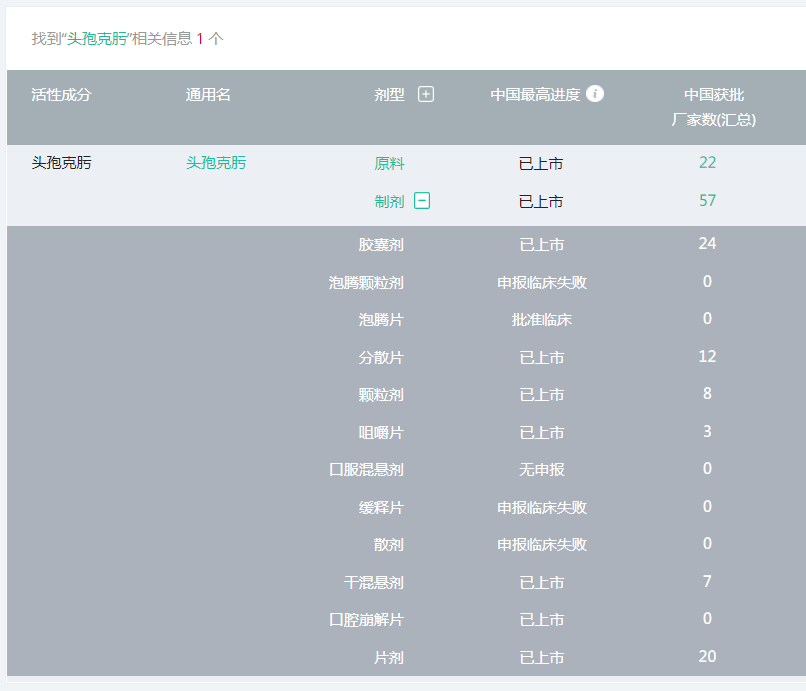Expand all dosage forms with 剂型 plus icon
The image size is (806, 691).
pos(426,94)
